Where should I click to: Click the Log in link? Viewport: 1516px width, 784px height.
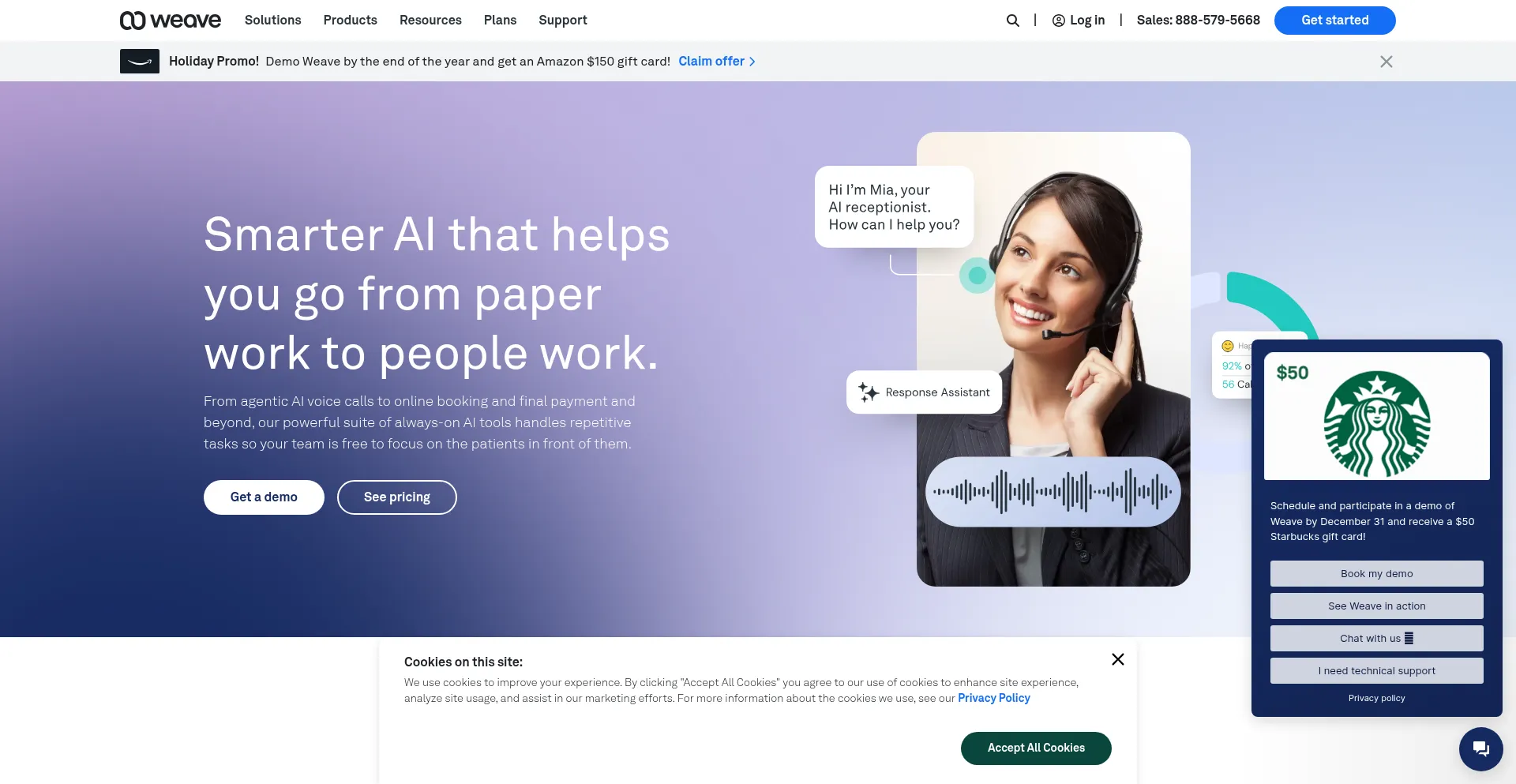click(x=1078, y=21)
